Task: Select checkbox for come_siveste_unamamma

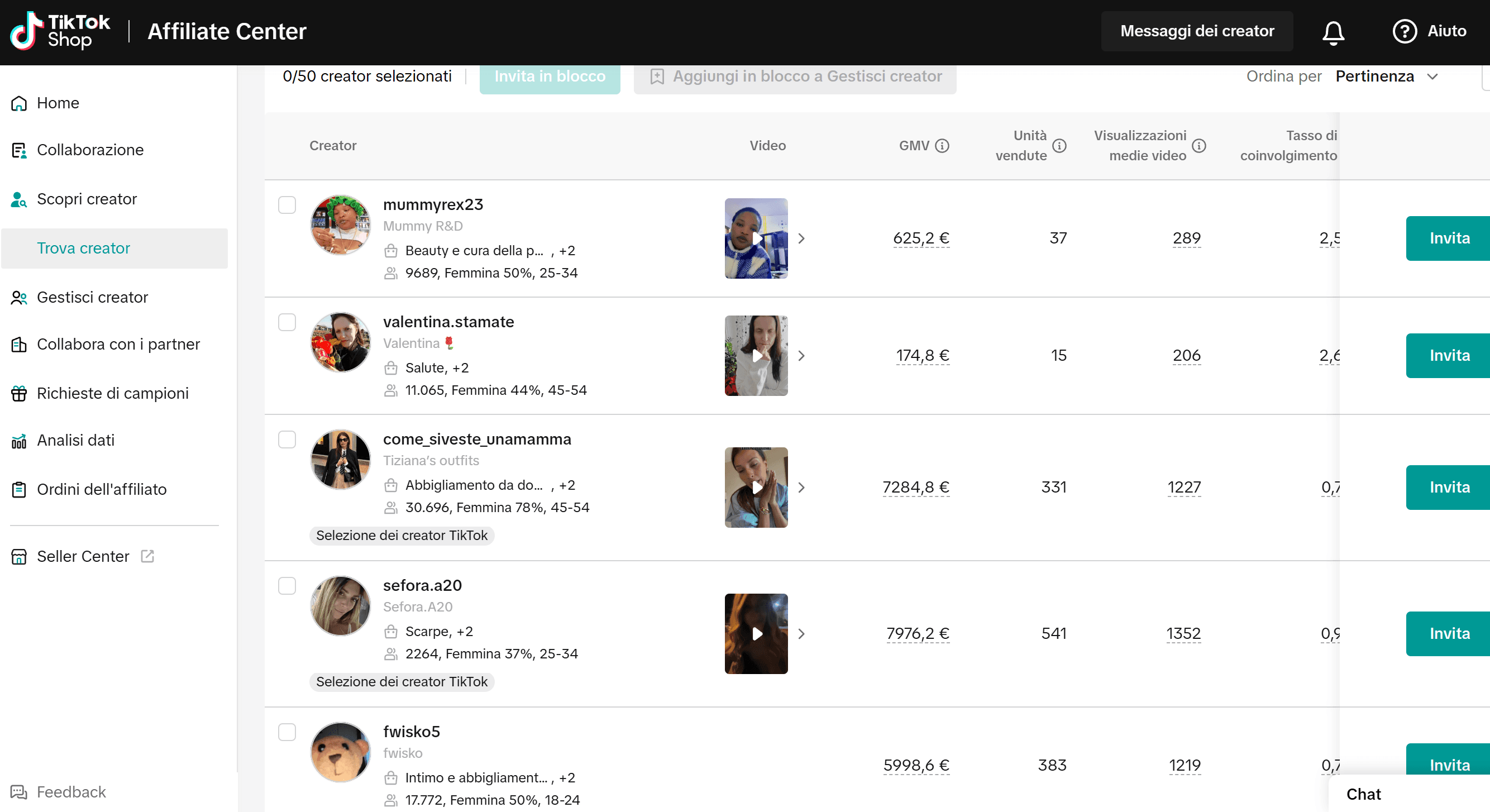Action: coord(287,440)
